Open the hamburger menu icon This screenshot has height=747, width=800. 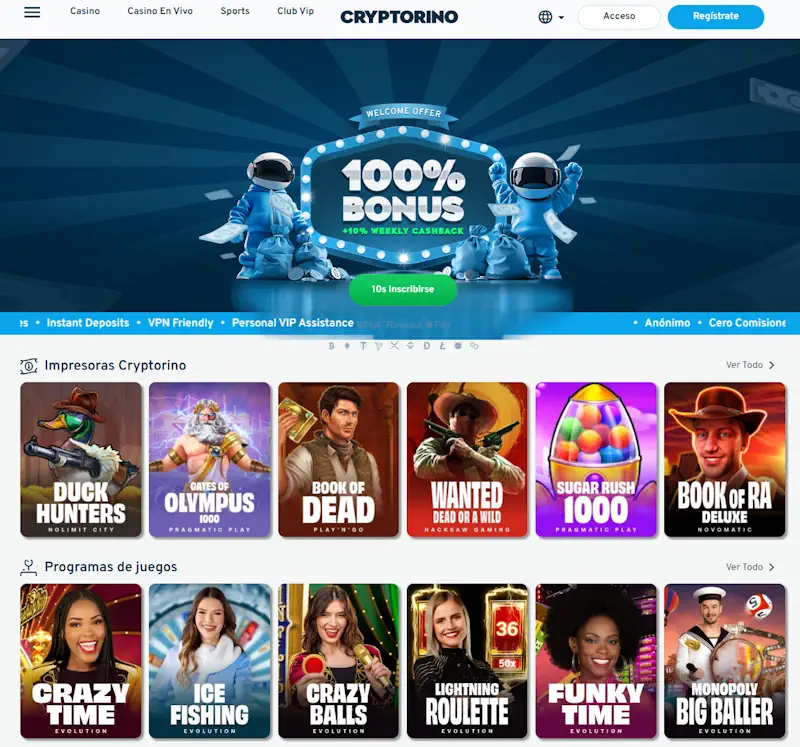click(32, 12)
